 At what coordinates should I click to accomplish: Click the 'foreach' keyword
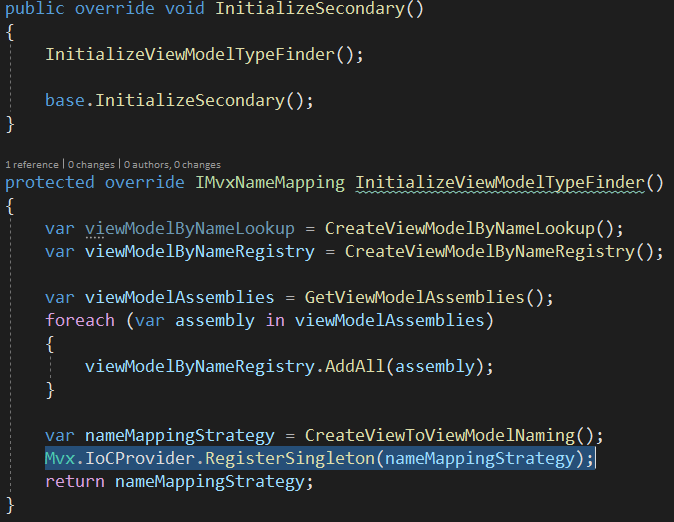(80, 320)
